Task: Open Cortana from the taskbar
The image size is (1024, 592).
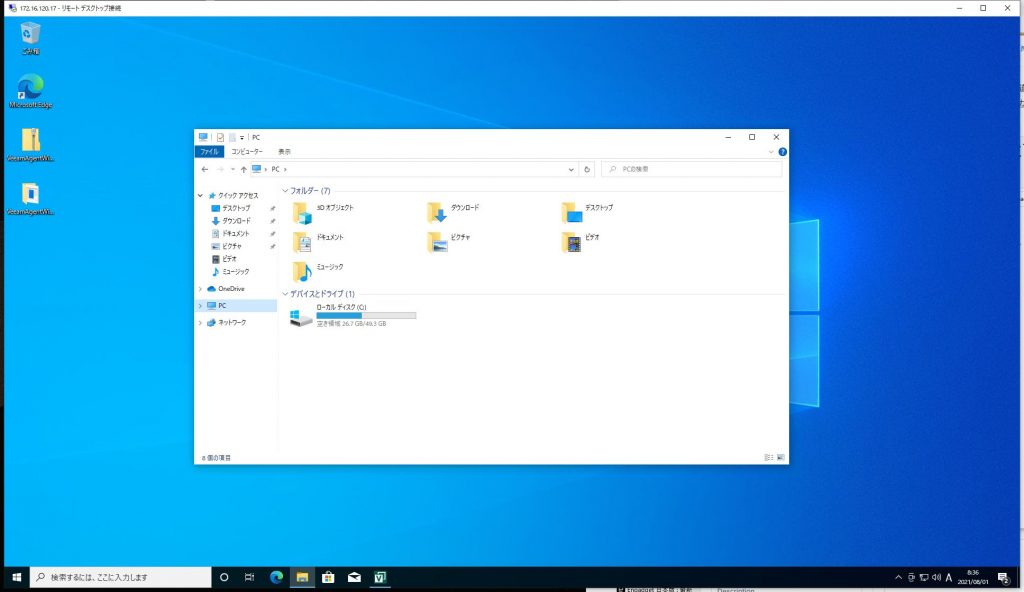Action: (224, 577)
